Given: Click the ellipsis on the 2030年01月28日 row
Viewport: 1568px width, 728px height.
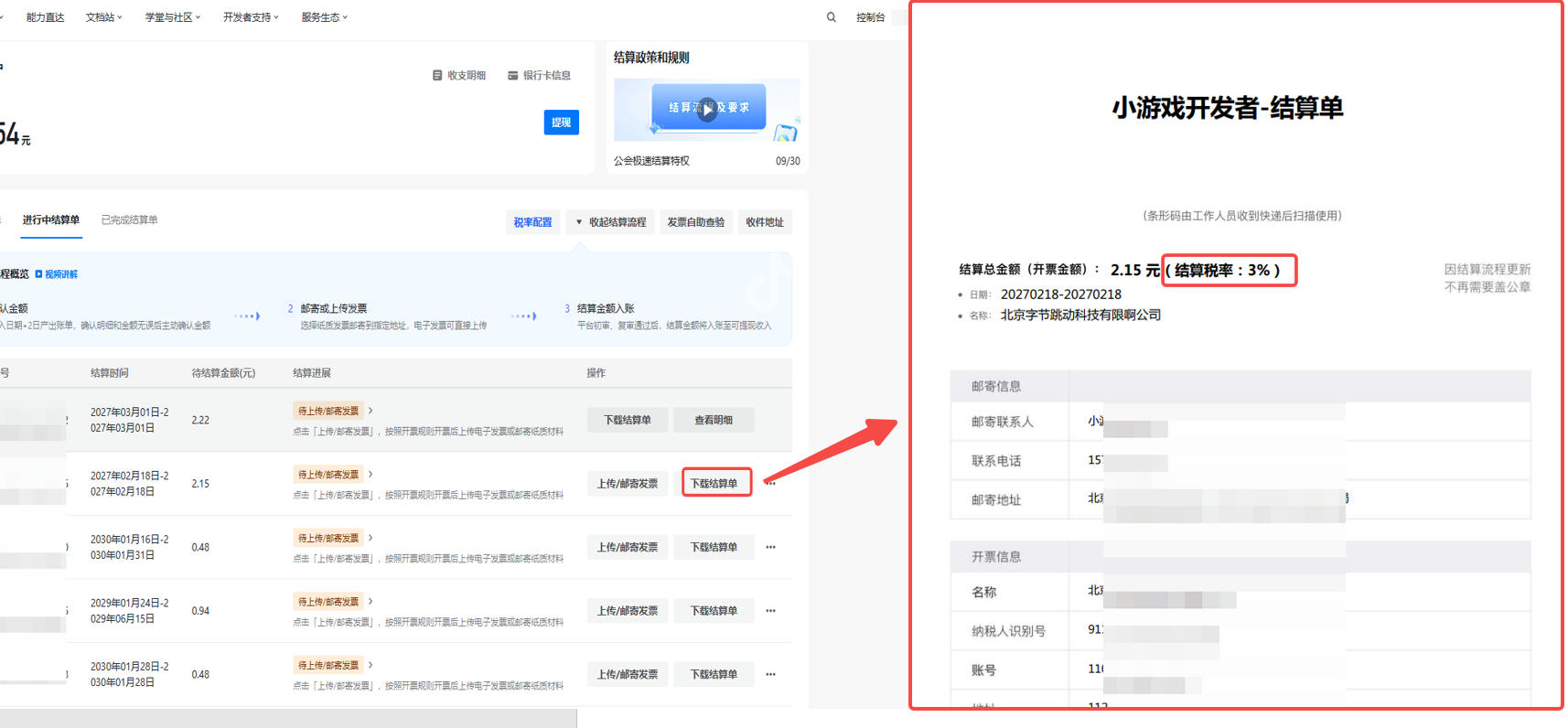Looking at the screenshot, I should point(770,675).
